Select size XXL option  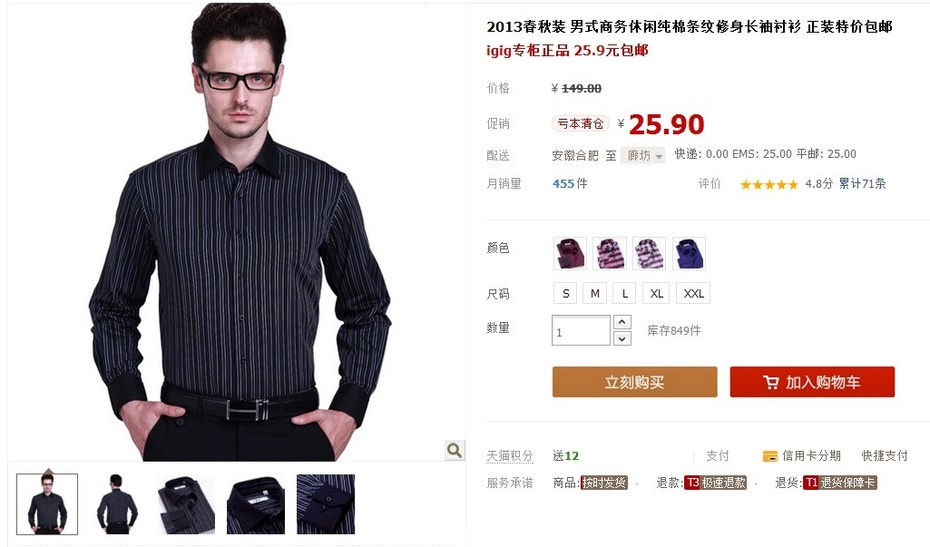pos(693,293)
